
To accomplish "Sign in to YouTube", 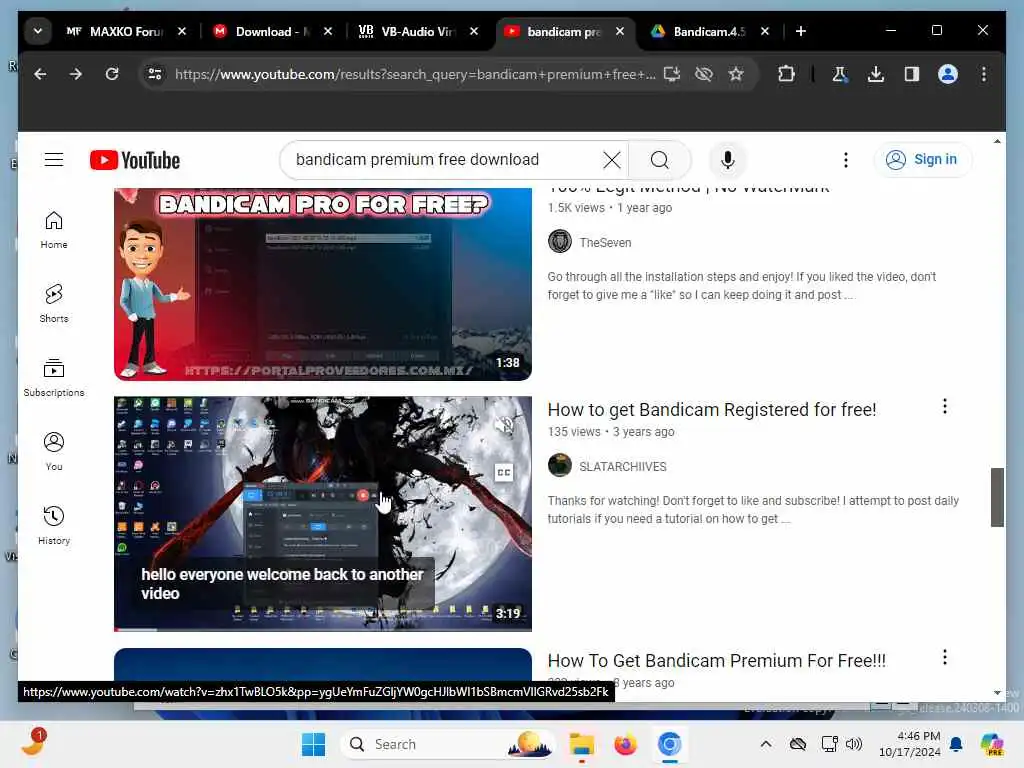I will (x=923, y=160).
